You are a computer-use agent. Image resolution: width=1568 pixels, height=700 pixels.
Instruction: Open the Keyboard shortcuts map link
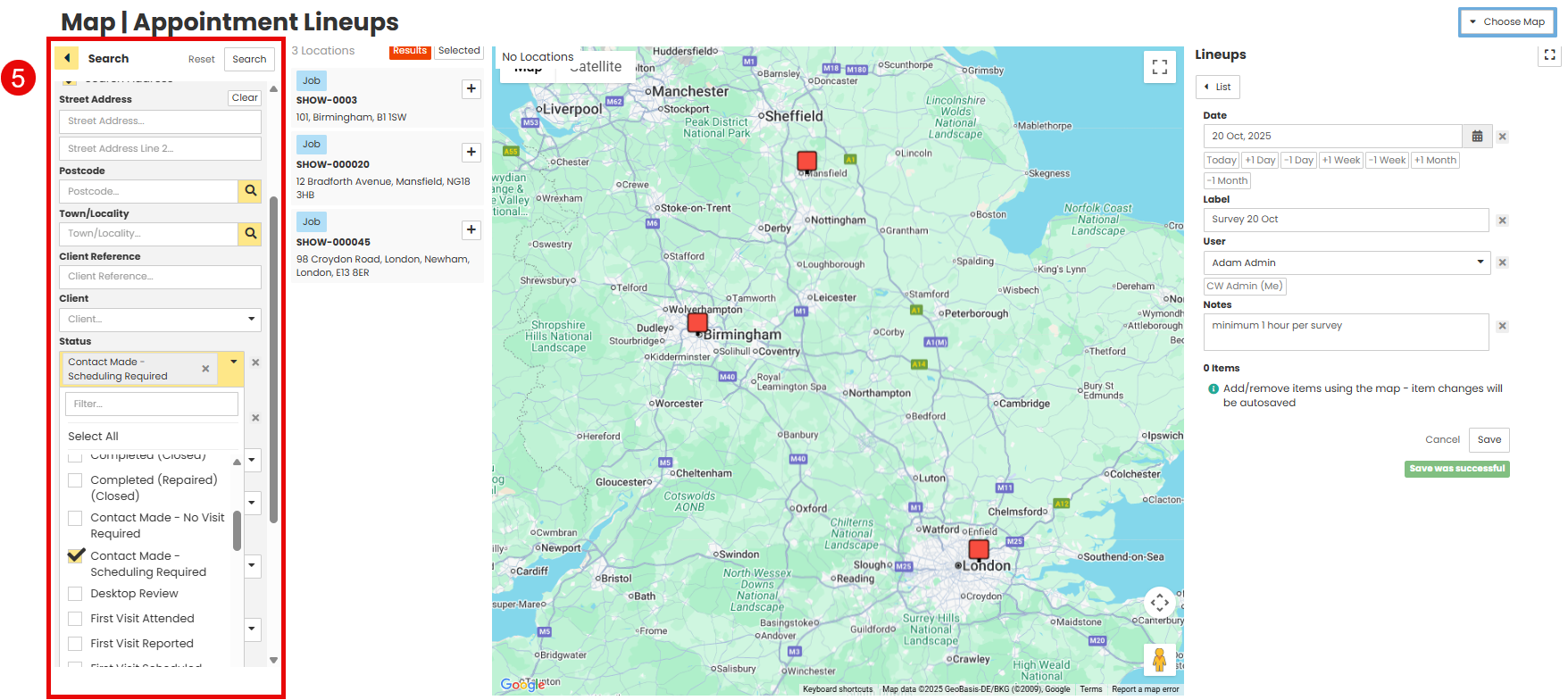coord(838,689)
